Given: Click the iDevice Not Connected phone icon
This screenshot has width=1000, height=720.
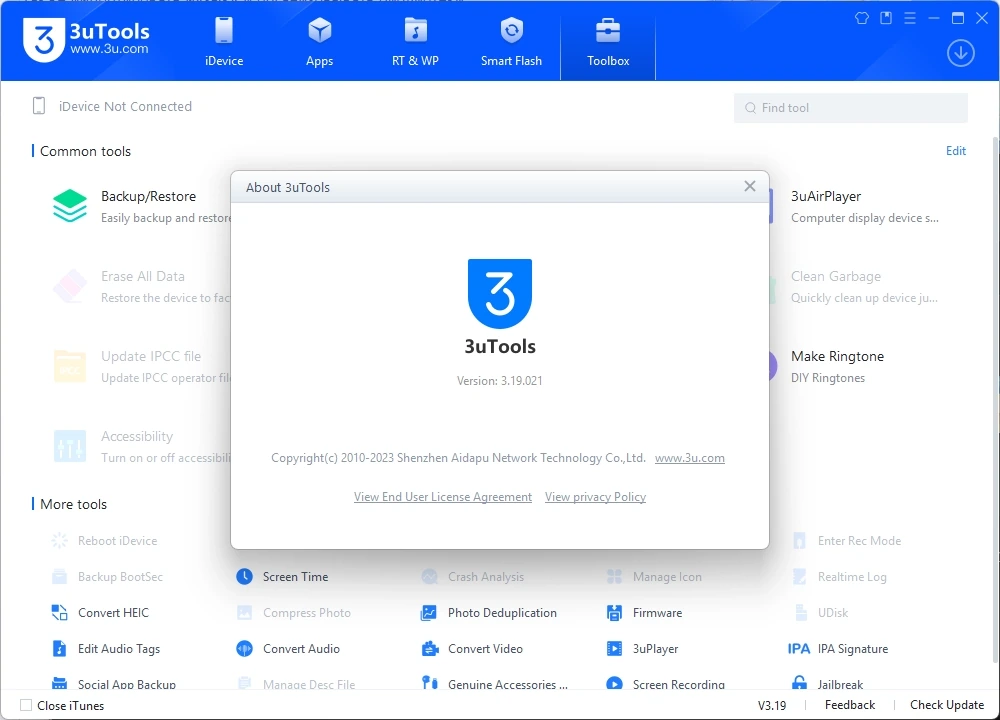Looking at the screenshot, I should pos(39,106).
